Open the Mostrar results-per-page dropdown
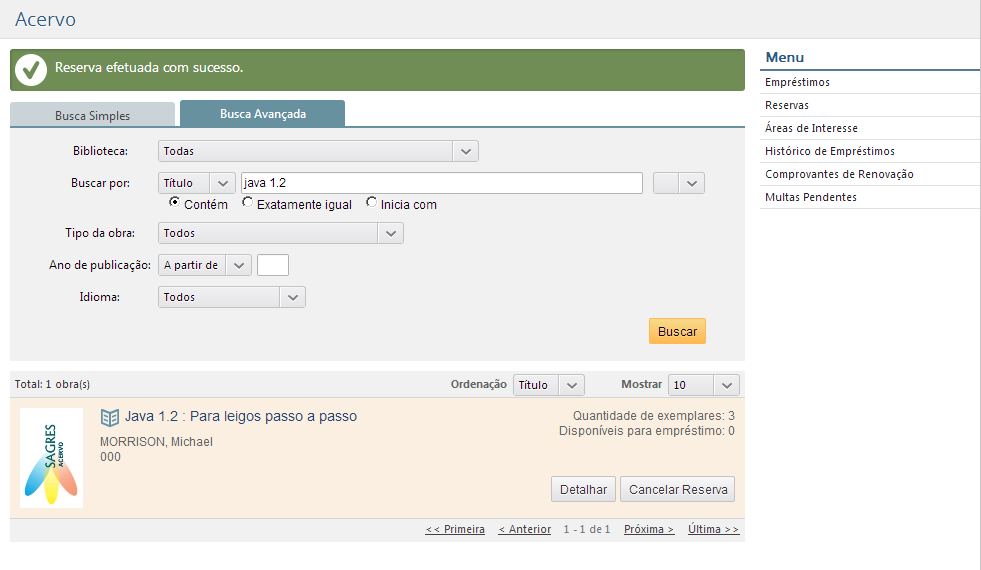 704,385
